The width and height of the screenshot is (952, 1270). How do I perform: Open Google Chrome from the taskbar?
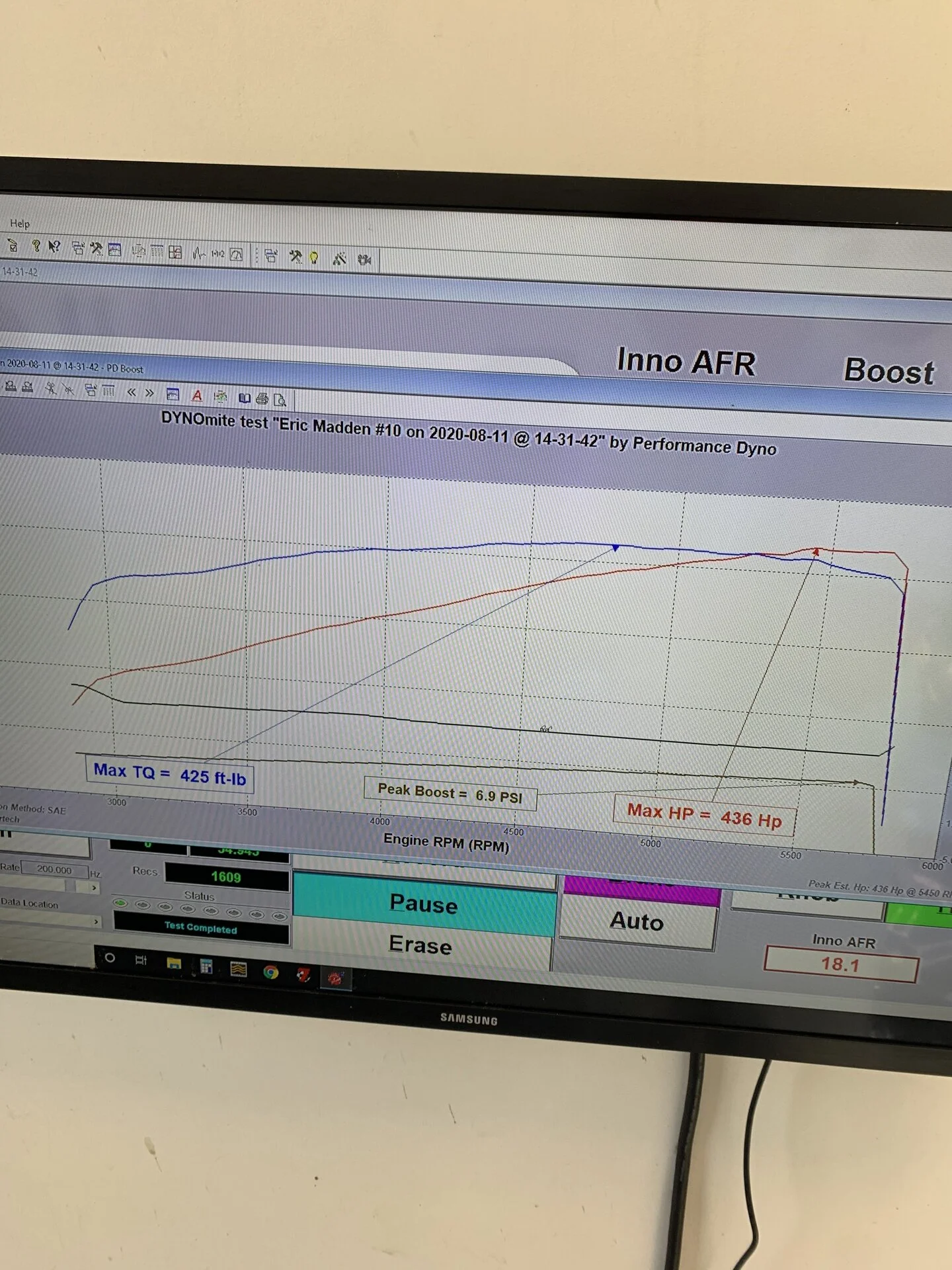(x=271, y=972)
